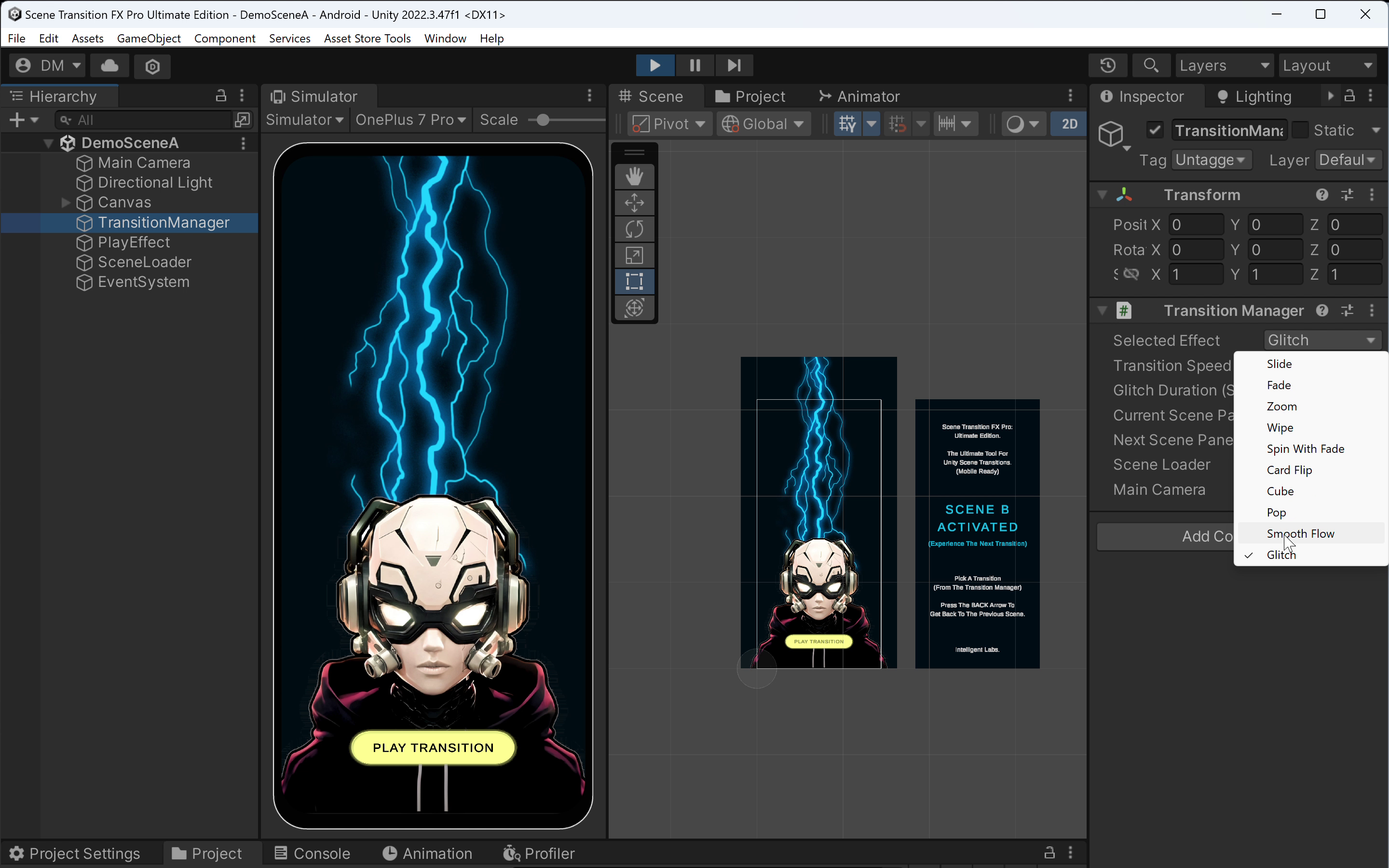This screenshot has height=868, width=1389.
Task: Open the OnePlus 7 Pro device dropdown
Action: click(x=410, y=120)
